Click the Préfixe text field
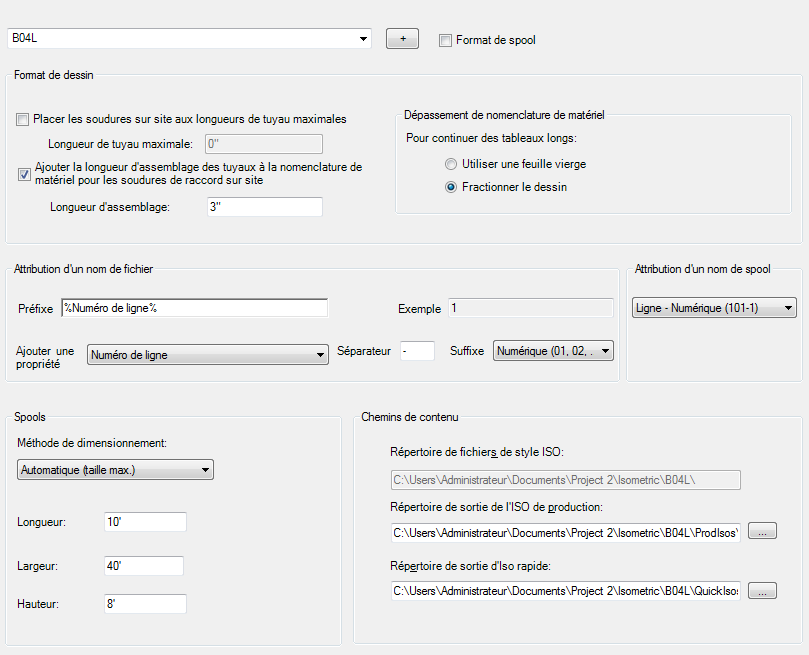Image resolution: width=809 pixels, height=655 pixels. [x=195, y=308]
